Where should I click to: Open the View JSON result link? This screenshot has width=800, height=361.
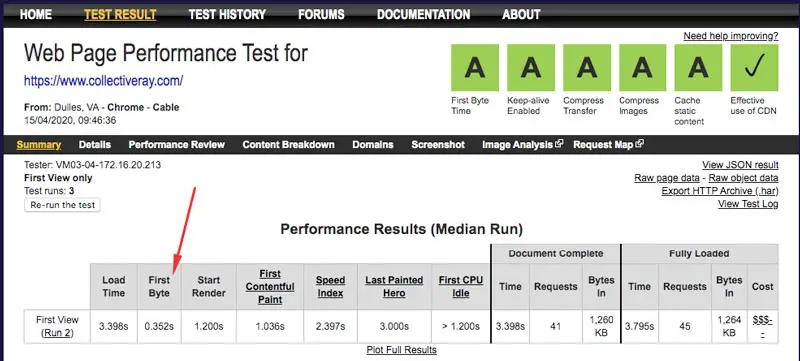pos(740,165)
